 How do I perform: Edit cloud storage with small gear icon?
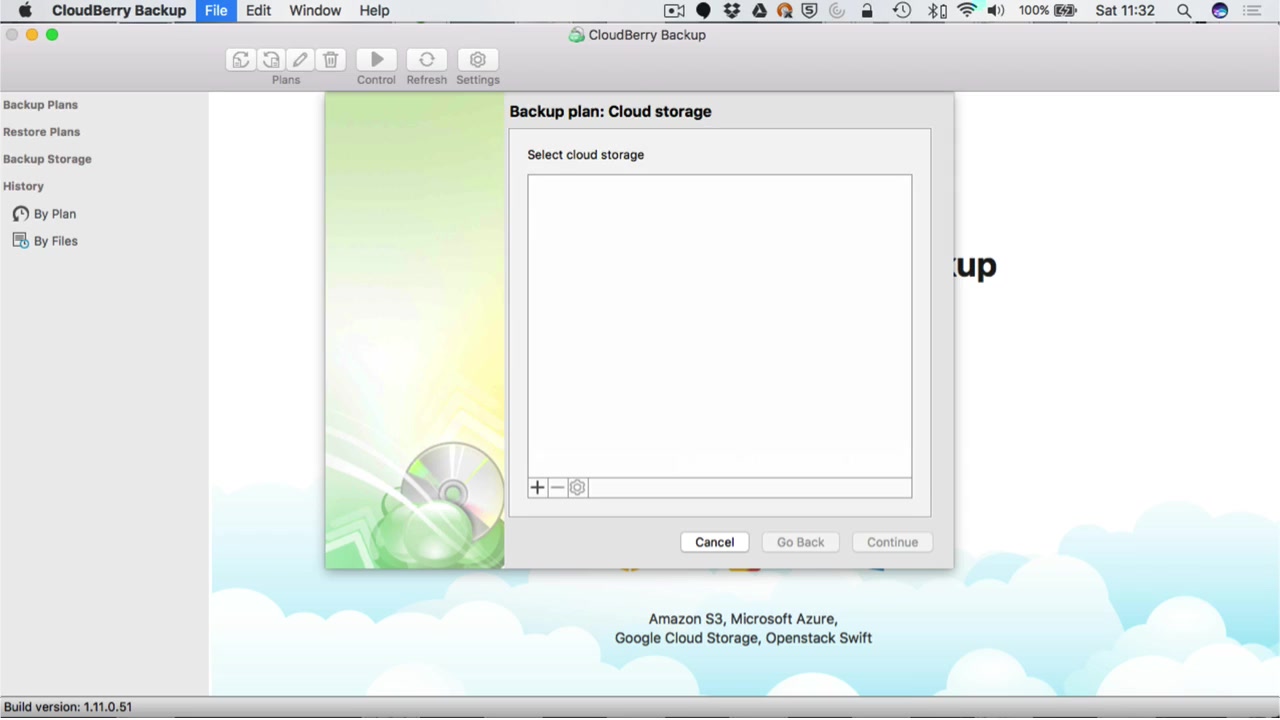[577, 488]
